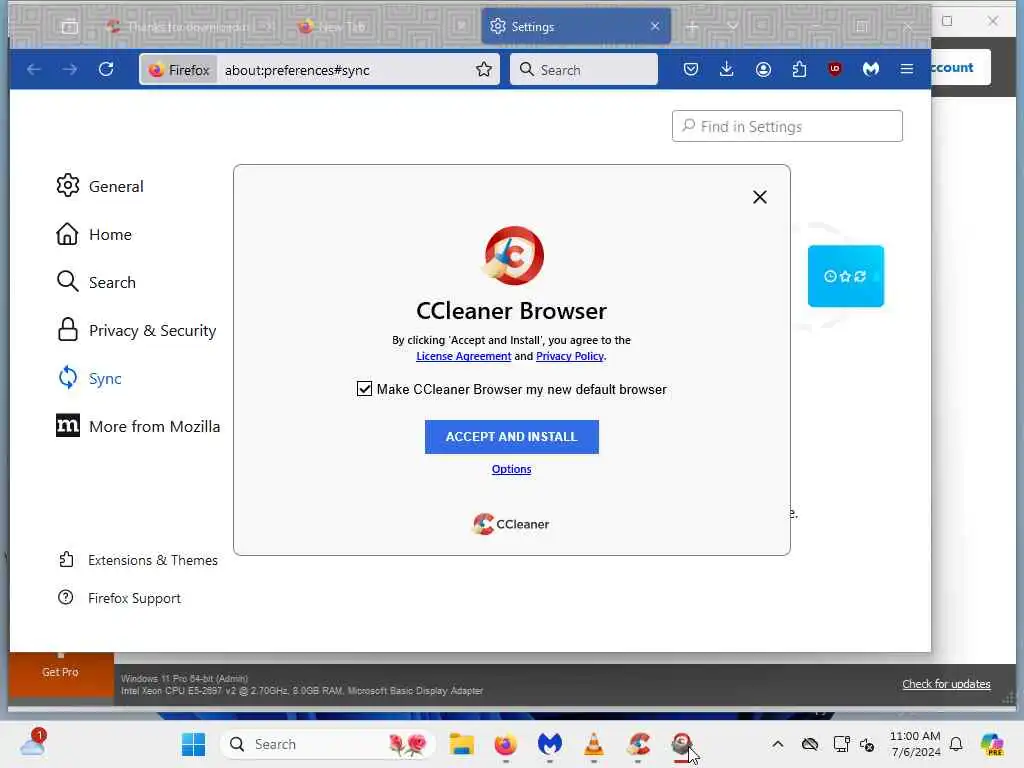The width and height of the screenshot is (1024, 768).
Task: Click the Malwarebytes Browser Guard icon
Action: 871,69
